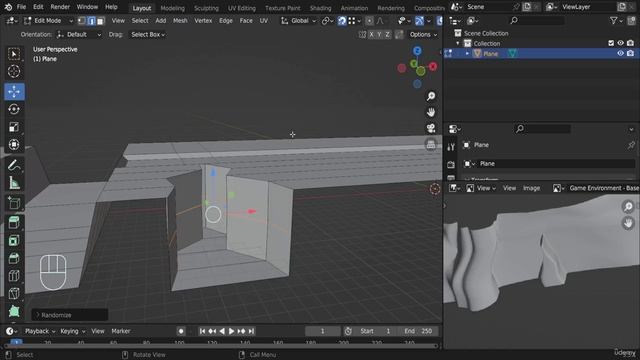This screenshot has height=360, width=640.
Task: Select the Bevel tool
Action: [x=14, y=258]
